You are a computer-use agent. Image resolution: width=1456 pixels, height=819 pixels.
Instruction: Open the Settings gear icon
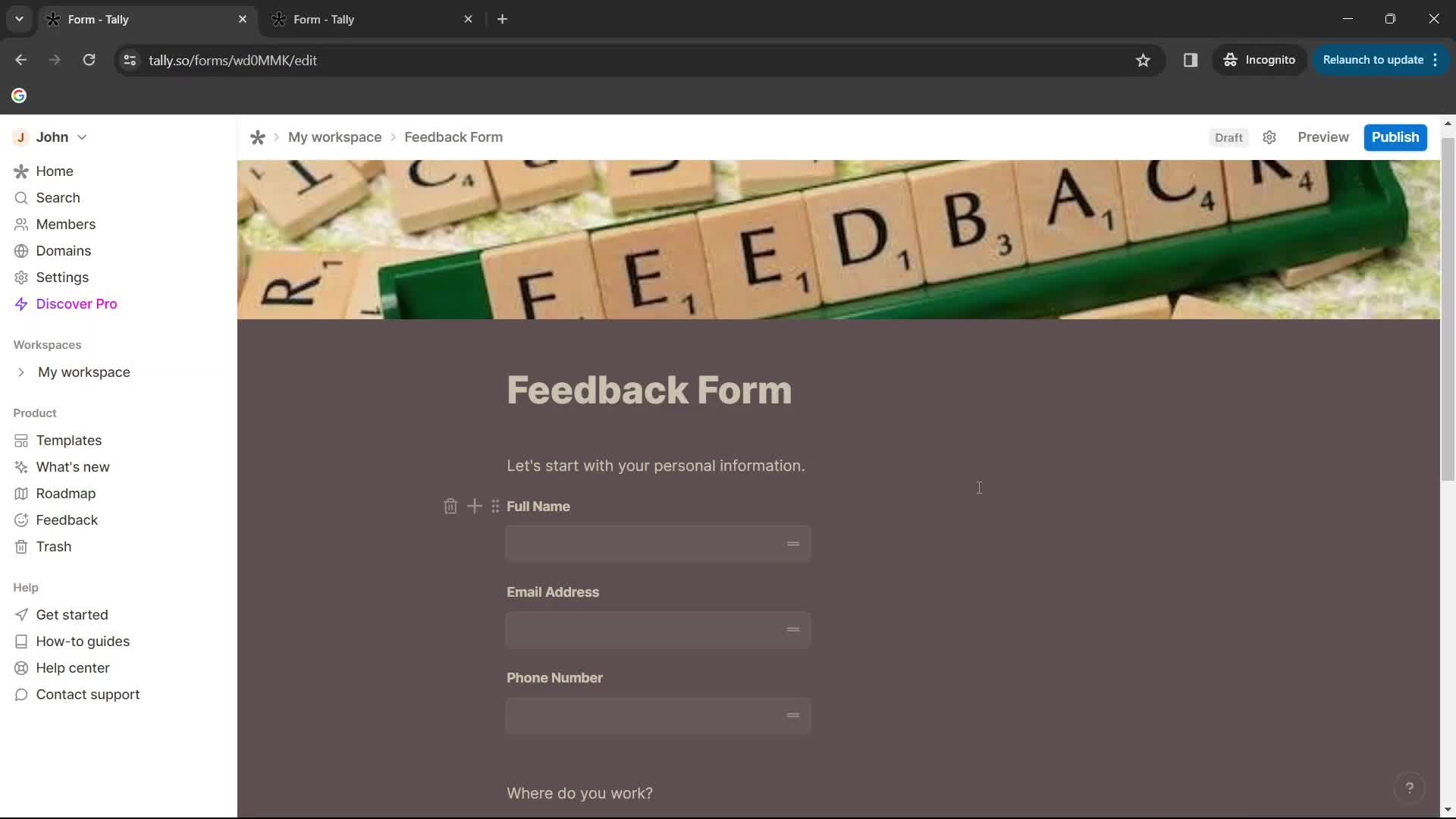tap(1270, 137)
